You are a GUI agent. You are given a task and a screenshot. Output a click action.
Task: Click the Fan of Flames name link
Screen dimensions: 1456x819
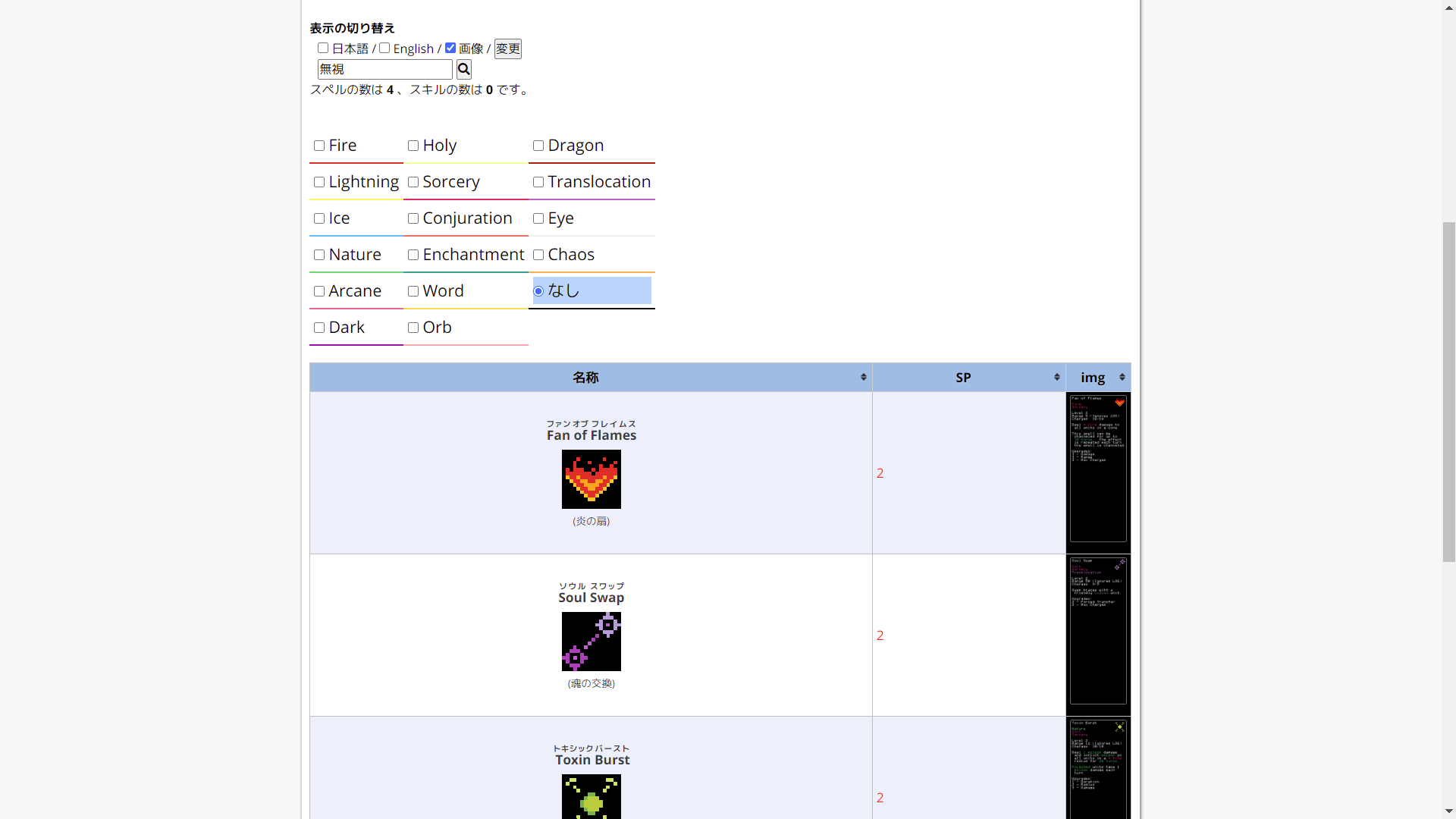click(591, 435)
